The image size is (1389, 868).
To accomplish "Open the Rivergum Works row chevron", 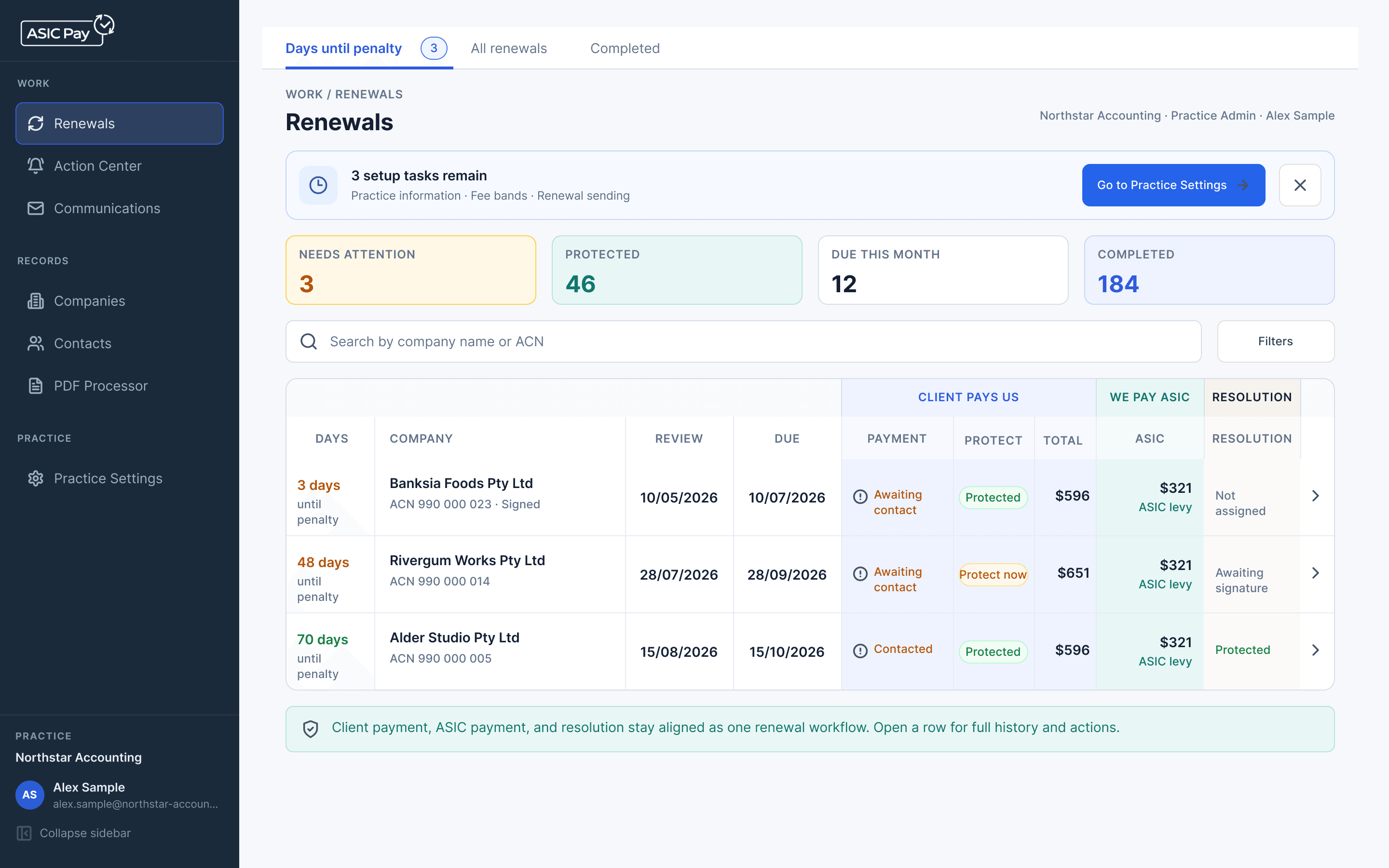I will [1316, 573].
